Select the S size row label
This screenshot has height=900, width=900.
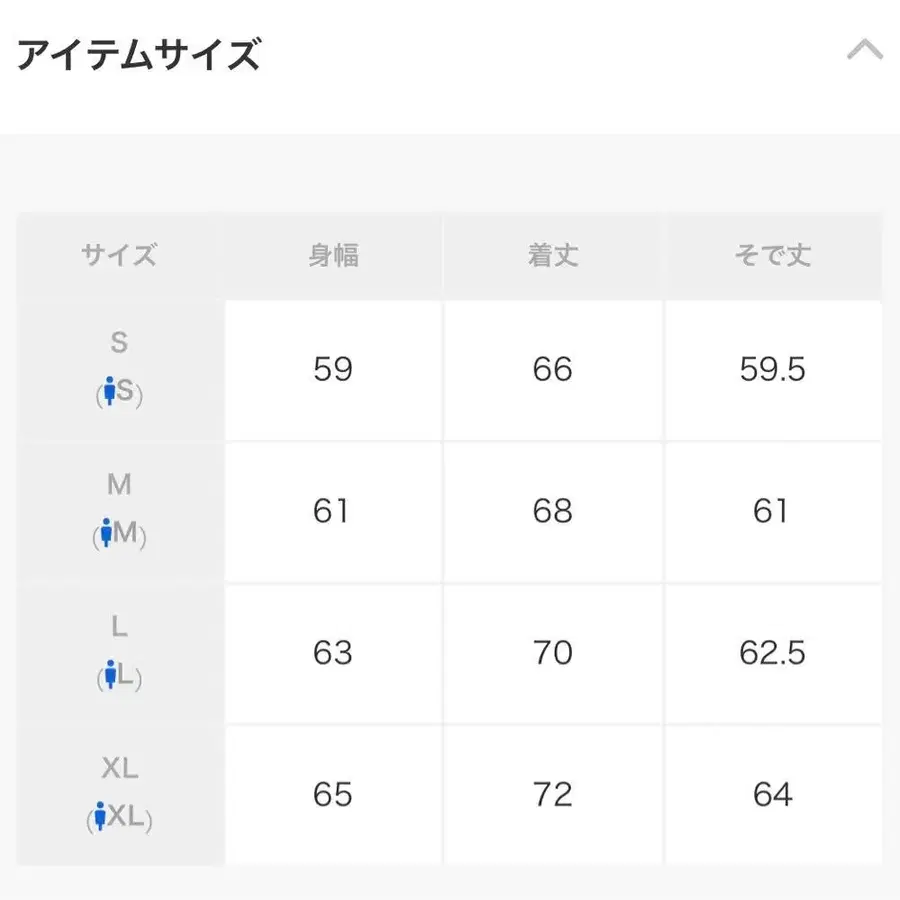(119, 343)
